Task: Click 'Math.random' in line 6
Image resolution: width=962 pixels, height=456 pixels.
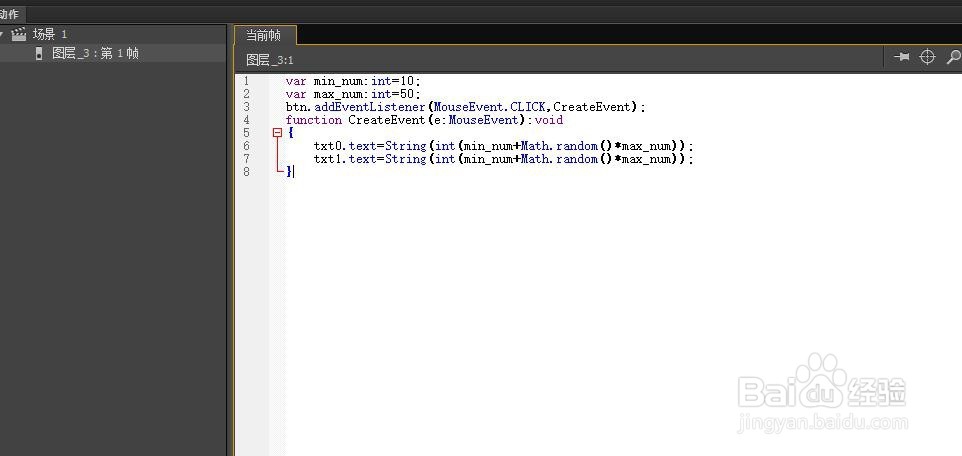Action: coord(559,146)
